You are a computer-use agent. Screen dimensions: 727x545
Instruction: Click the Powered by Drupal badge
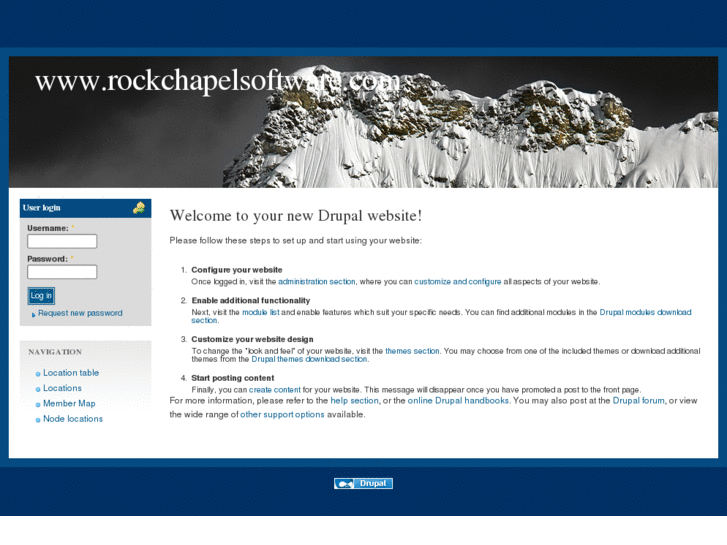tap(363, 483)
